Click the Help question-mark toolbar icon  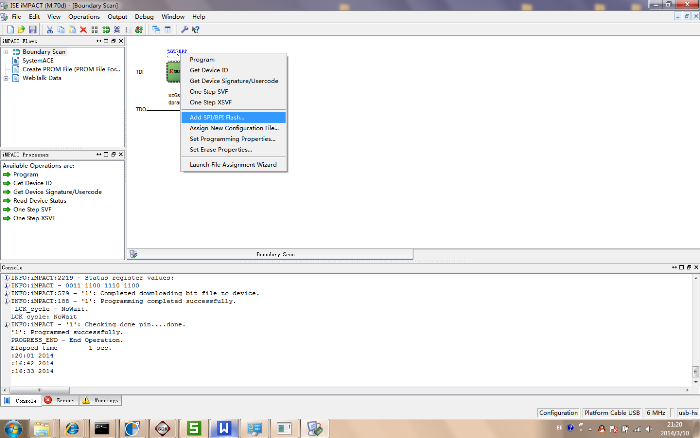[195, 30]
